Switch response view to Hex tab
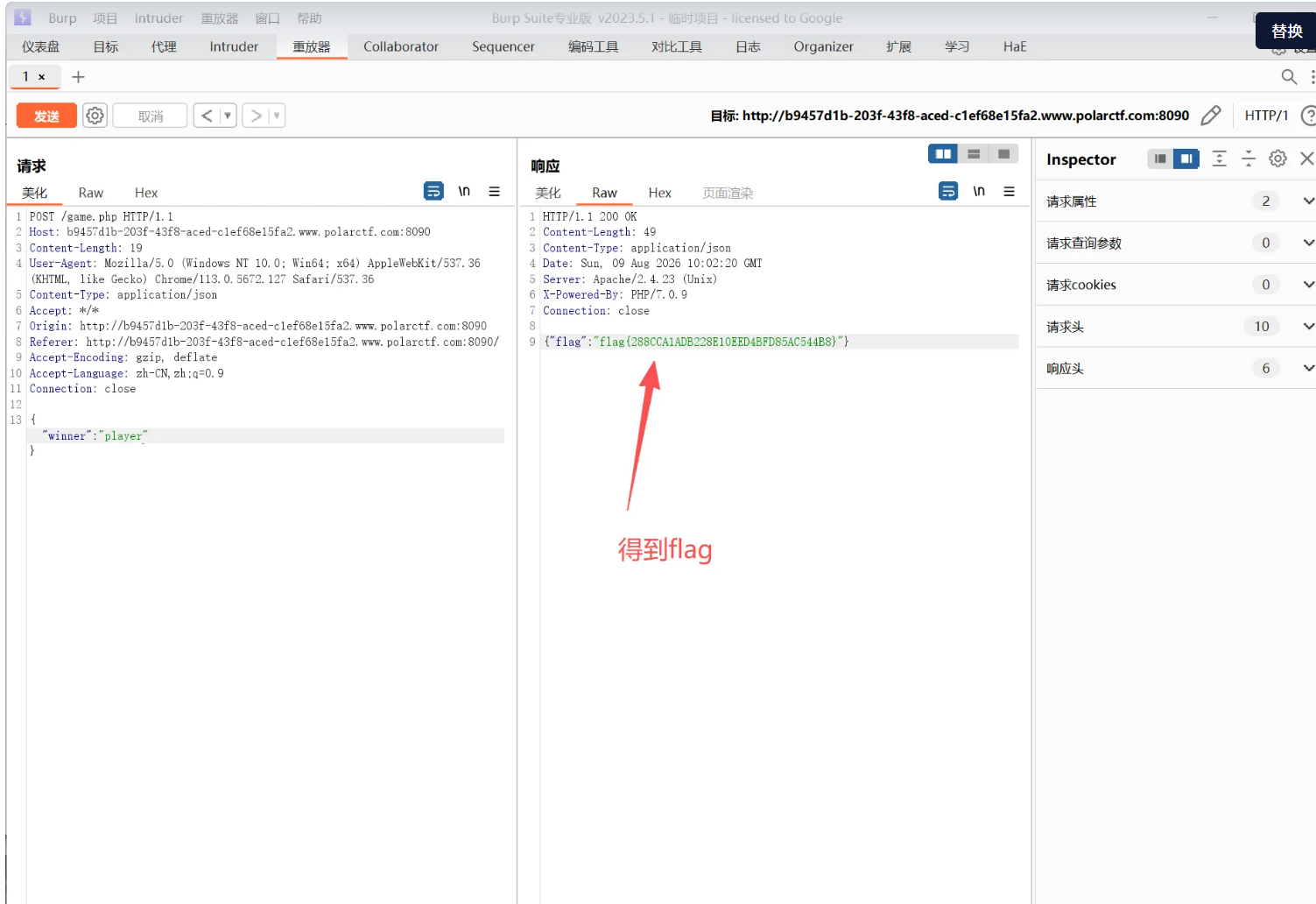1316x904 pixels. click(660, 193)
